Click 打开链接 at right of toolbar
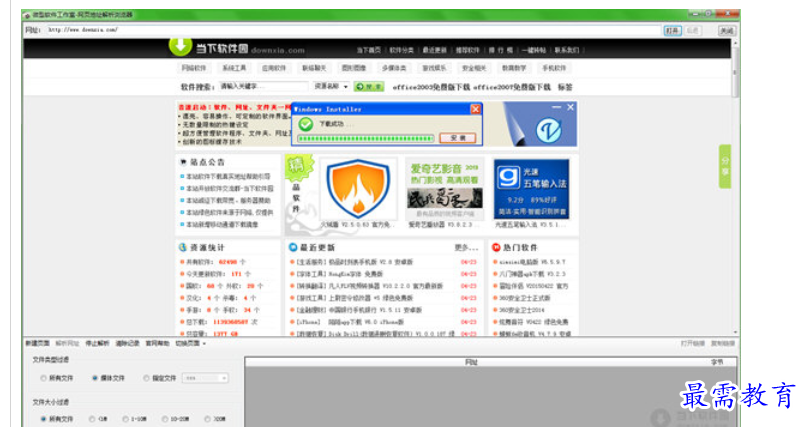The image size is (804, 427). [x=693, y=343]
